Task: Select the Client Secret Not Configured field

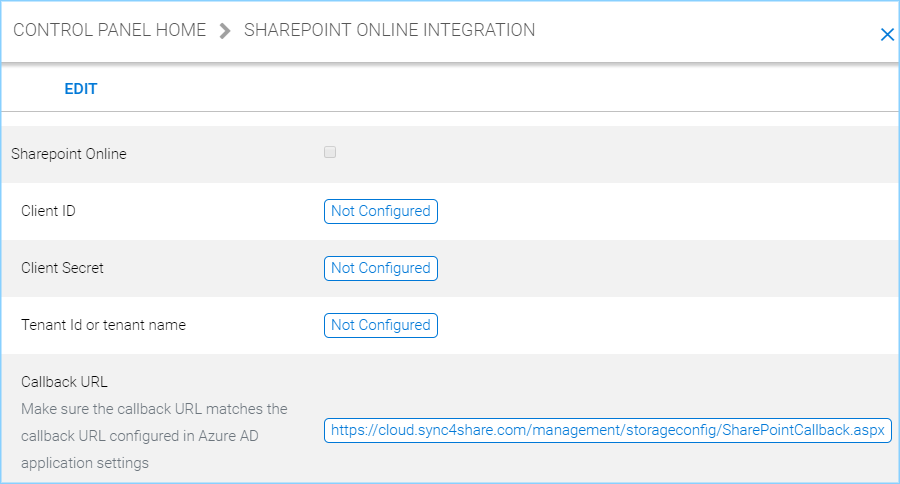Action: click(x=381, y=268)
